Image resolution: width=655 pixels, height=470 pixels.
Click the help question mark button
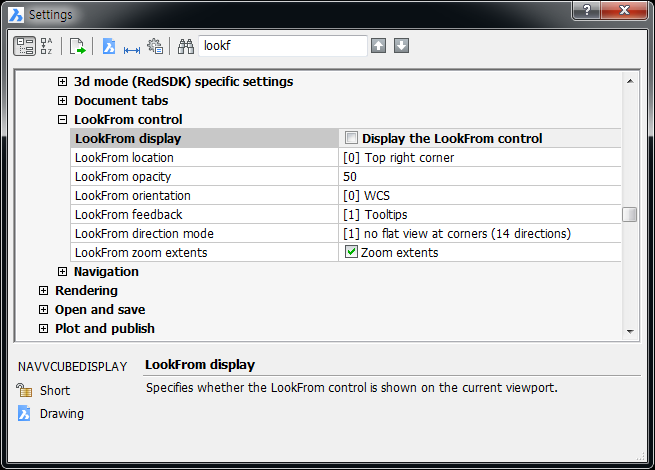[586, 10]
